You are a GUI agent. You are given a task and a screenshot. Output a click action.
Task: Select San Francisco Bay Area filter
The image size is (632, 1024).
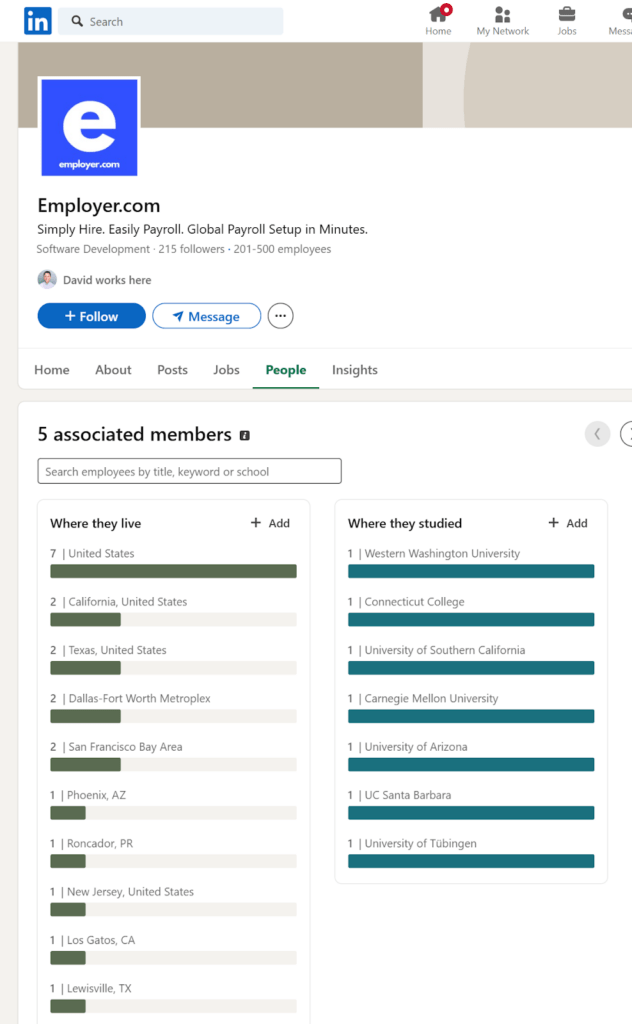[173, 756]
